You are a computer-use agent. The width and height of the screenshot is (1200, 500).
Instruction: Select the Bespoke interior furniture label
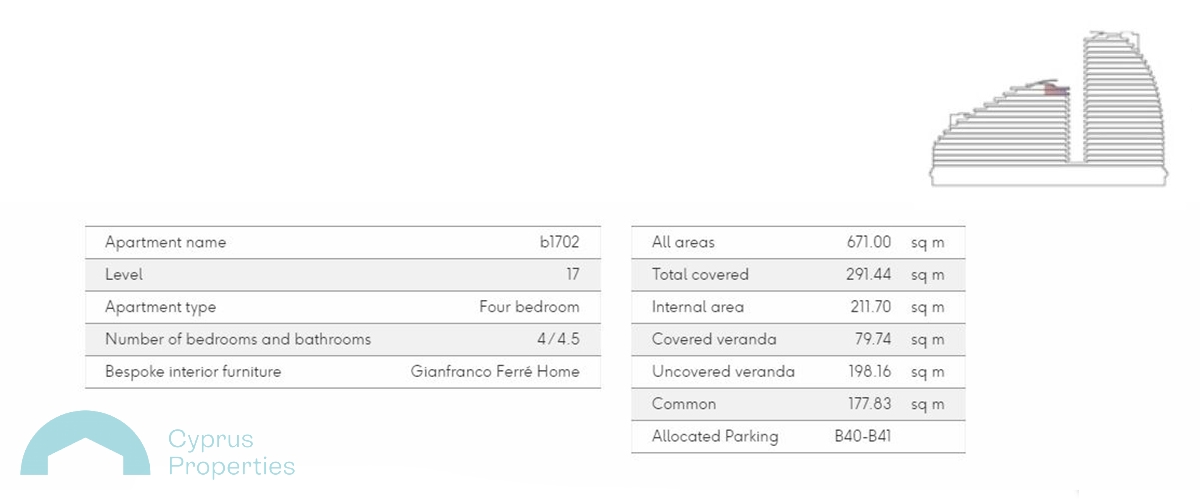(x=193, y=371)
